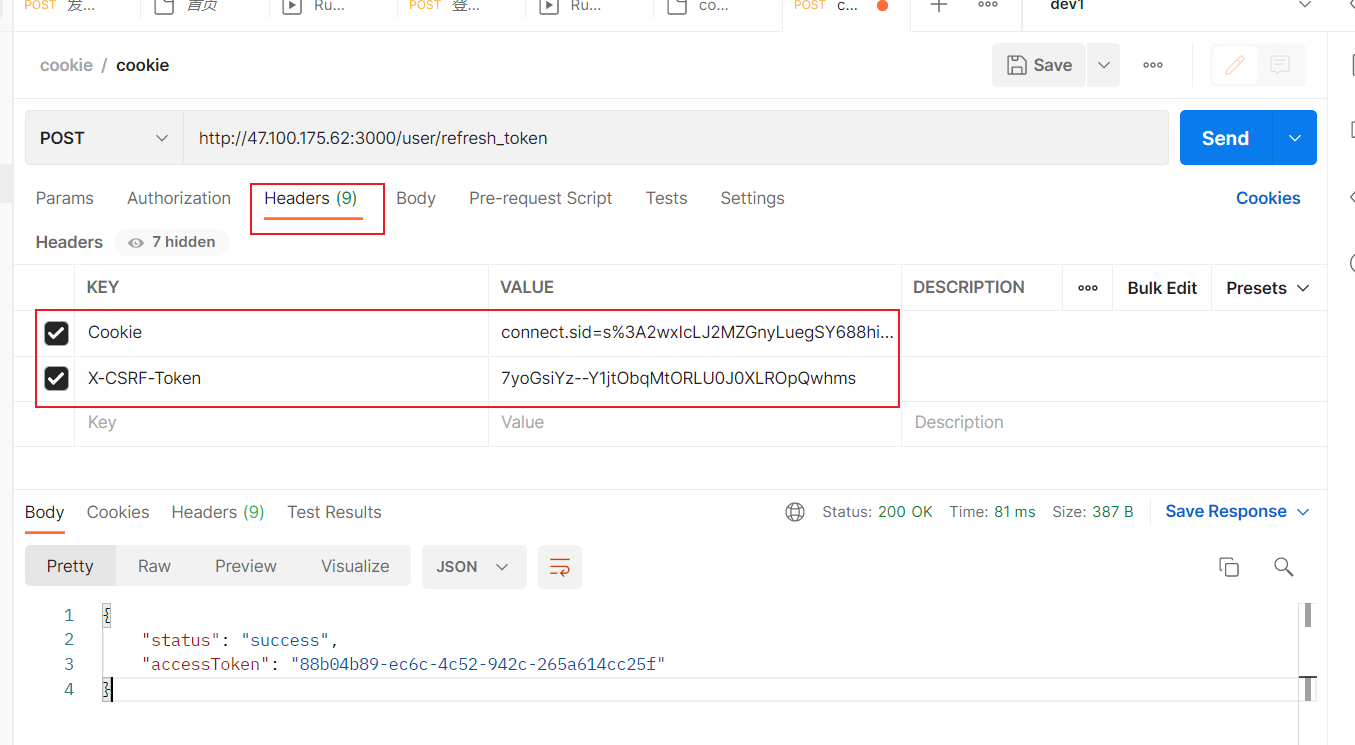Click the Cookie key cell

click(x=282, y=333)
